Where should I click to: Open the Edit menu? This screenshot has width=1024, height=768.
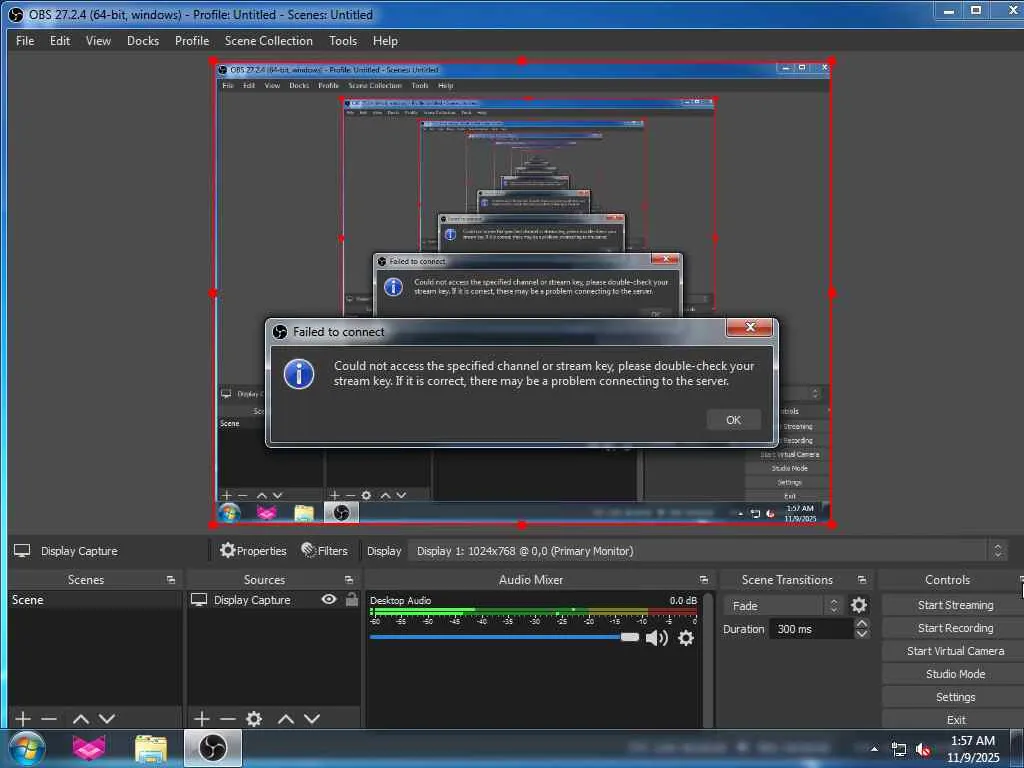(x=59, y=40)
